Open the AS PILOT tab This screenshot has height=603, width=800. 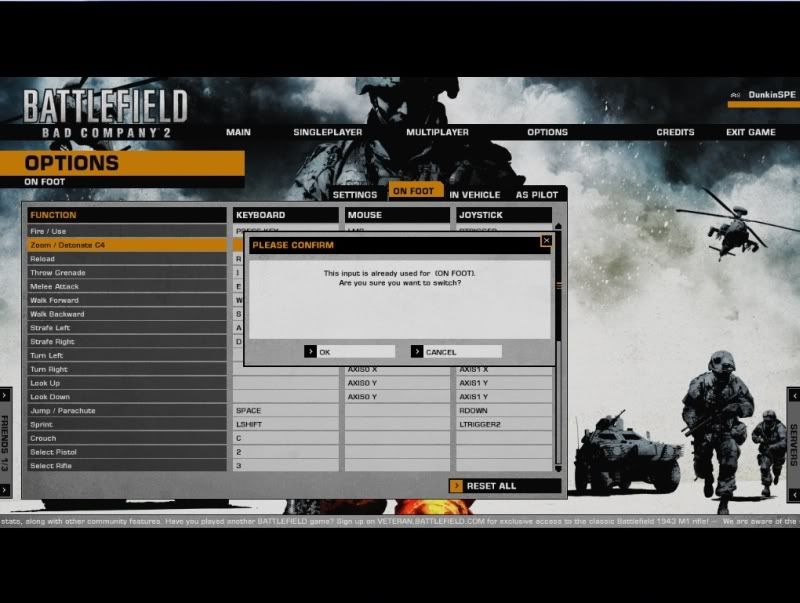pos(537,195)
